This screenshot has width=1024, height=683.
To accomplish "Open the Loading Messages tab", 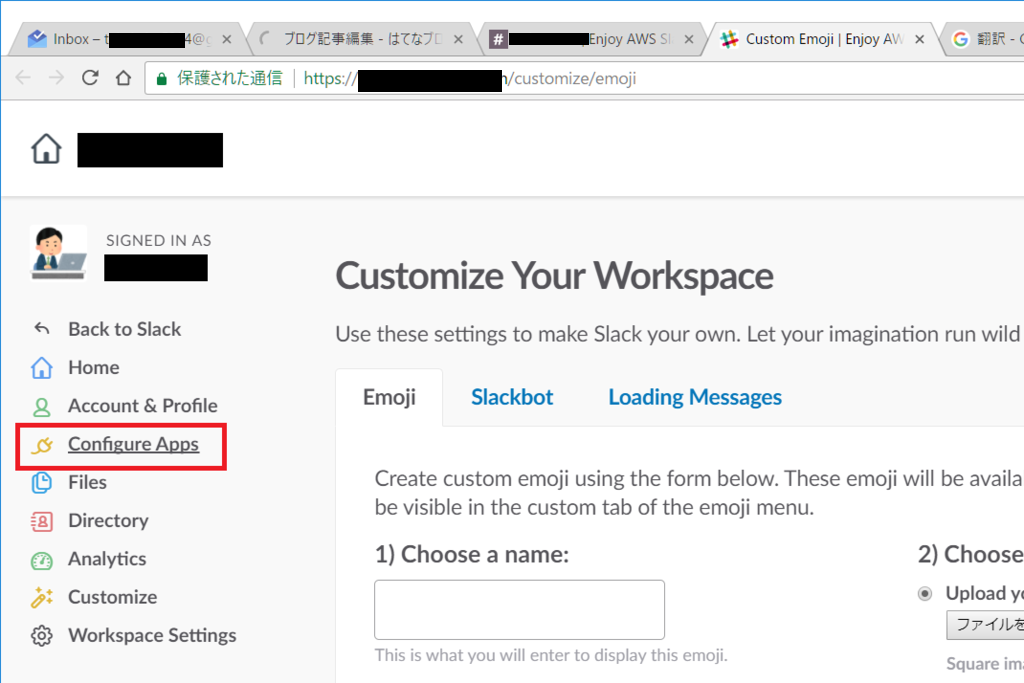I will pos(695,397).
